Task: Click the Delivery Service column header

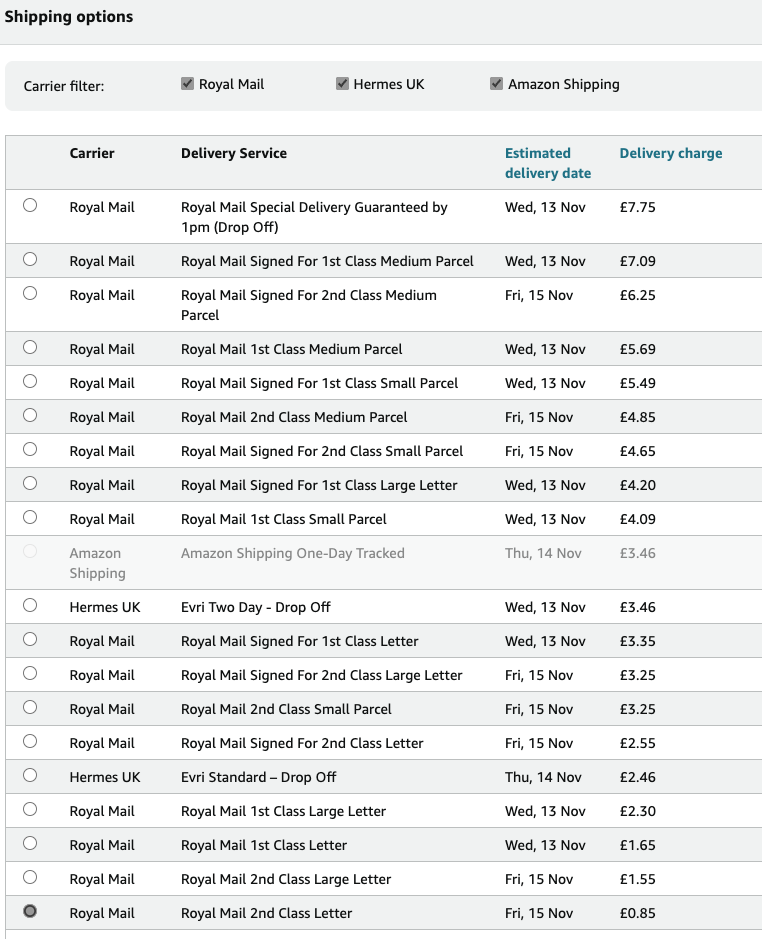Action: [234, 153]
